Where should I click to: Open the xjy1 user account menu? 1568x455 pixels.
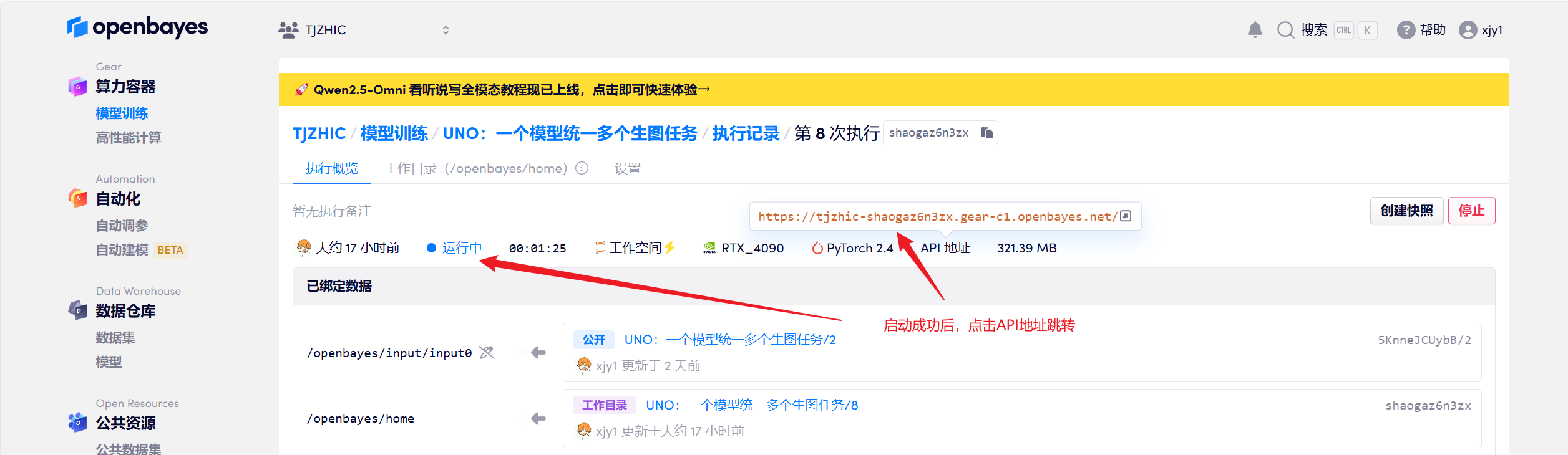click(x=1480, y=30)
